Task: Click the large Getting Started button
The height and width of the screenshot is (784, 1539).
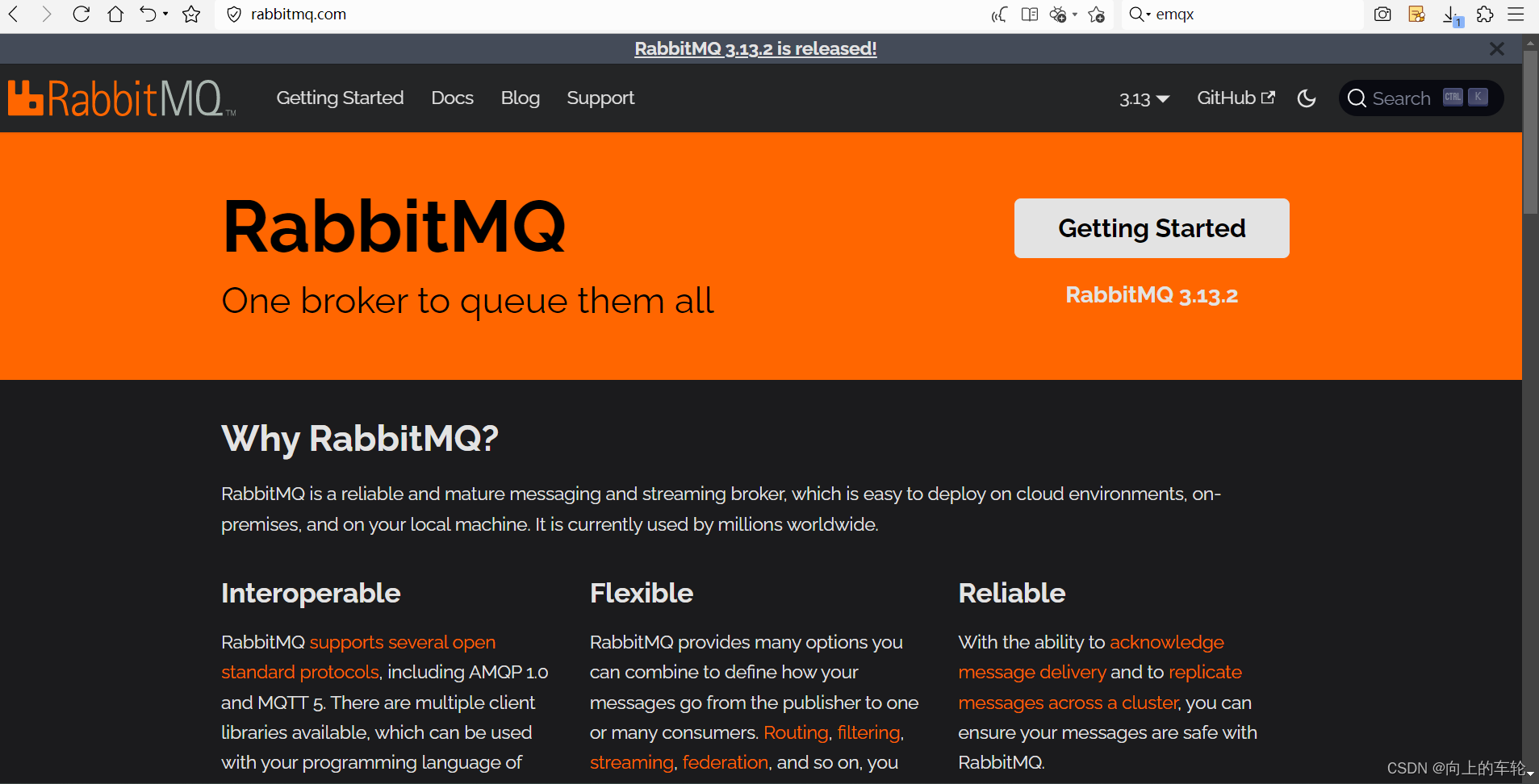Action: (1152, 228)
